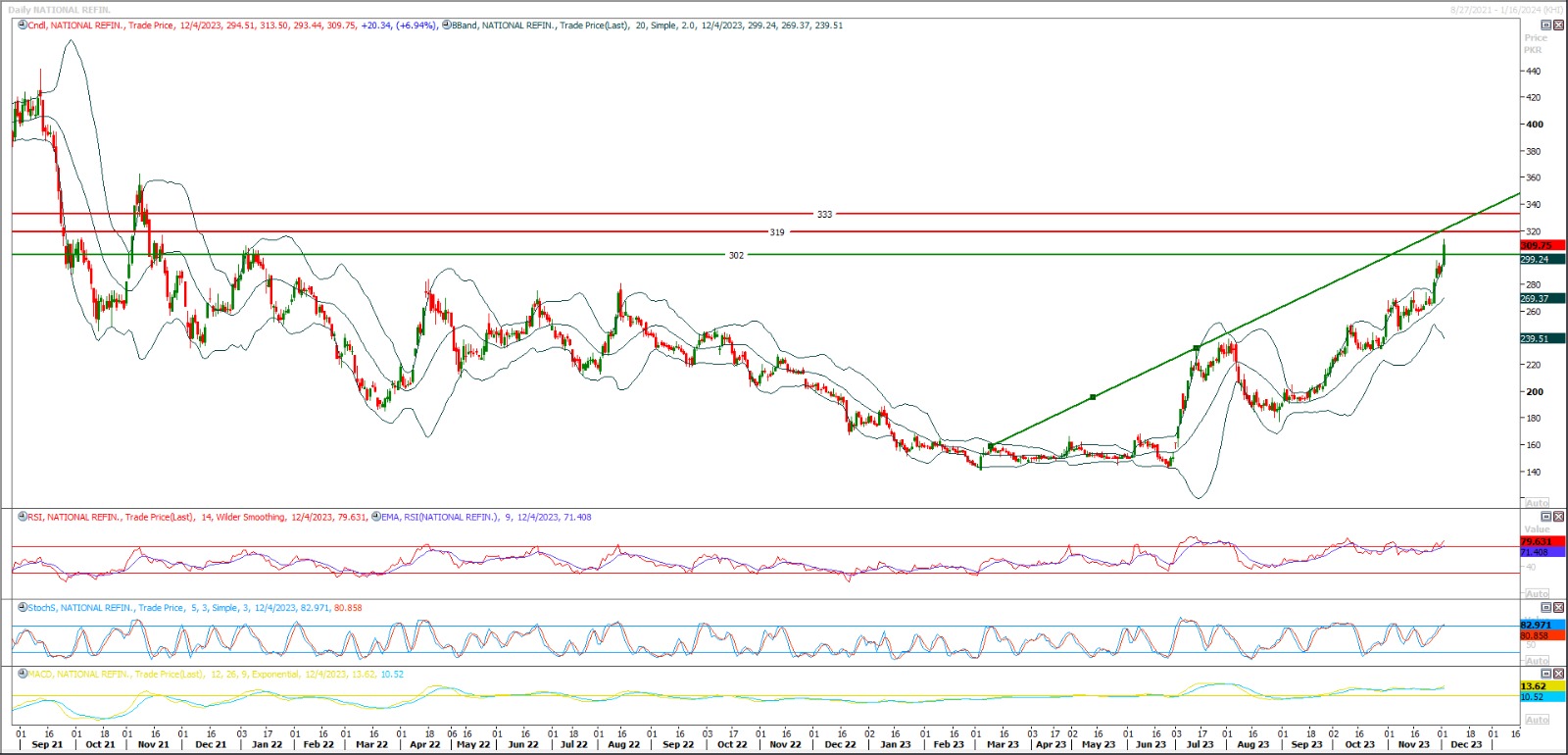Close the RSI indicator pane
The image size is (1568, 755).
(1558, 517)
